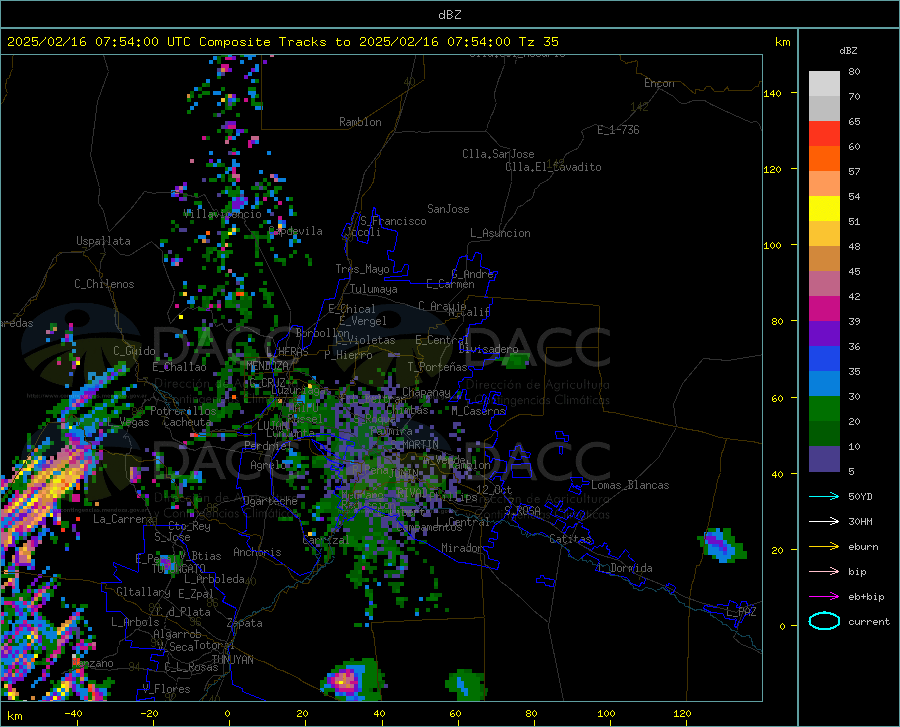
Task: Select the green 30 dBZ color swatch
Action: pyautogui.click(x=824, y=409)
